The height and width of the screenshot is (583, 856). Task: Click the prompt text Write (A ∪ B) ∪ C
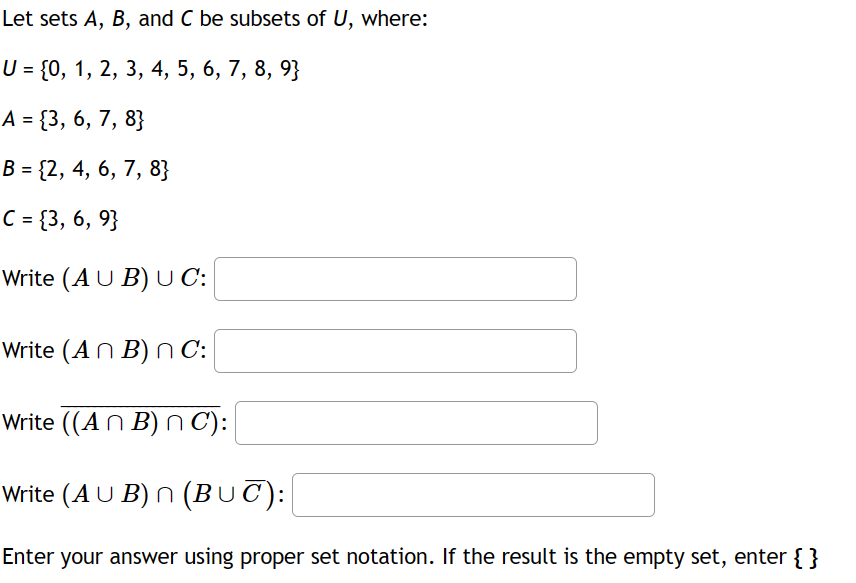click(104, 279)
